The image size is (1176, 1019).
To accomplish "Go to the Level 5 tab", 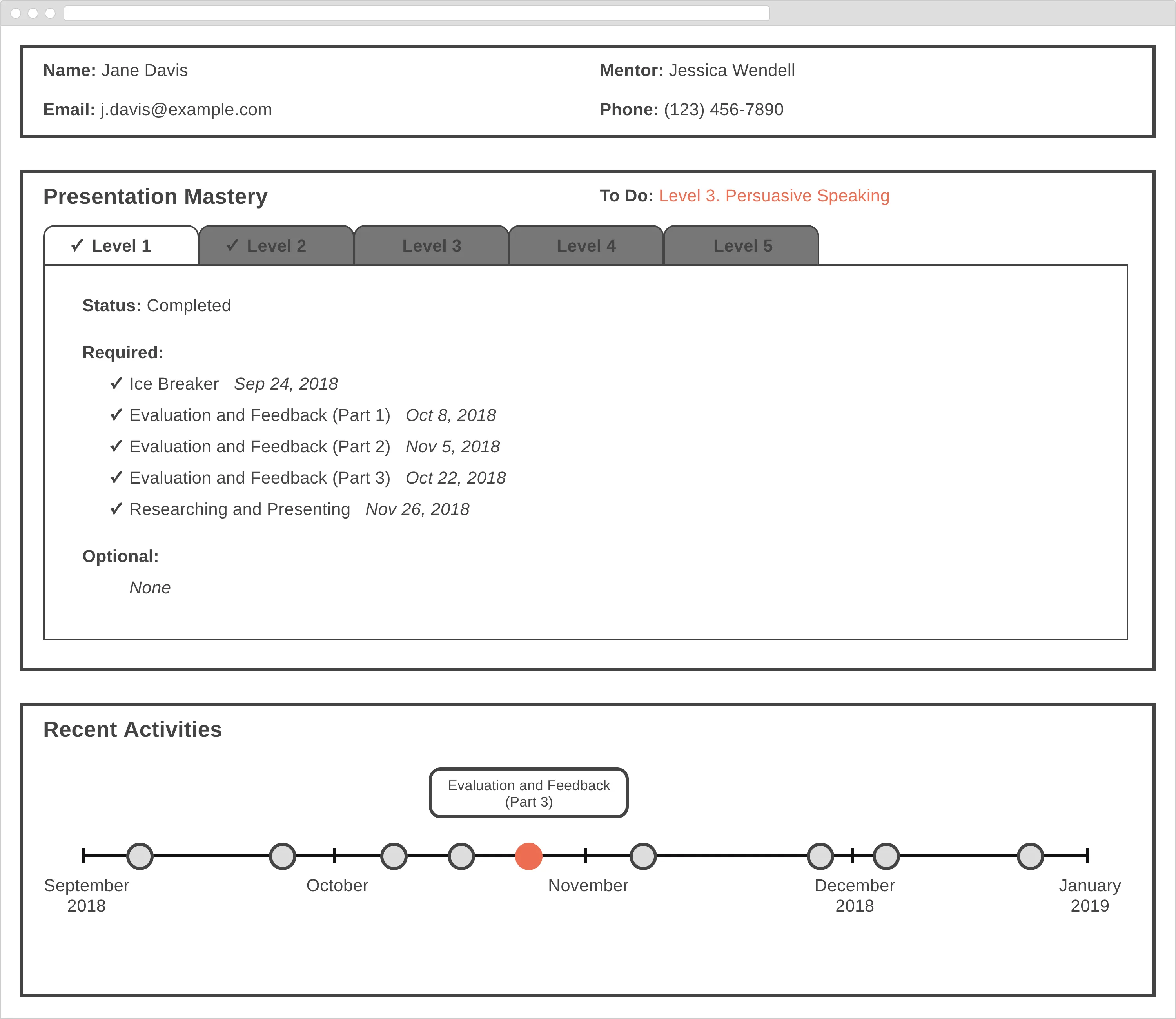I will pos(742,246).
